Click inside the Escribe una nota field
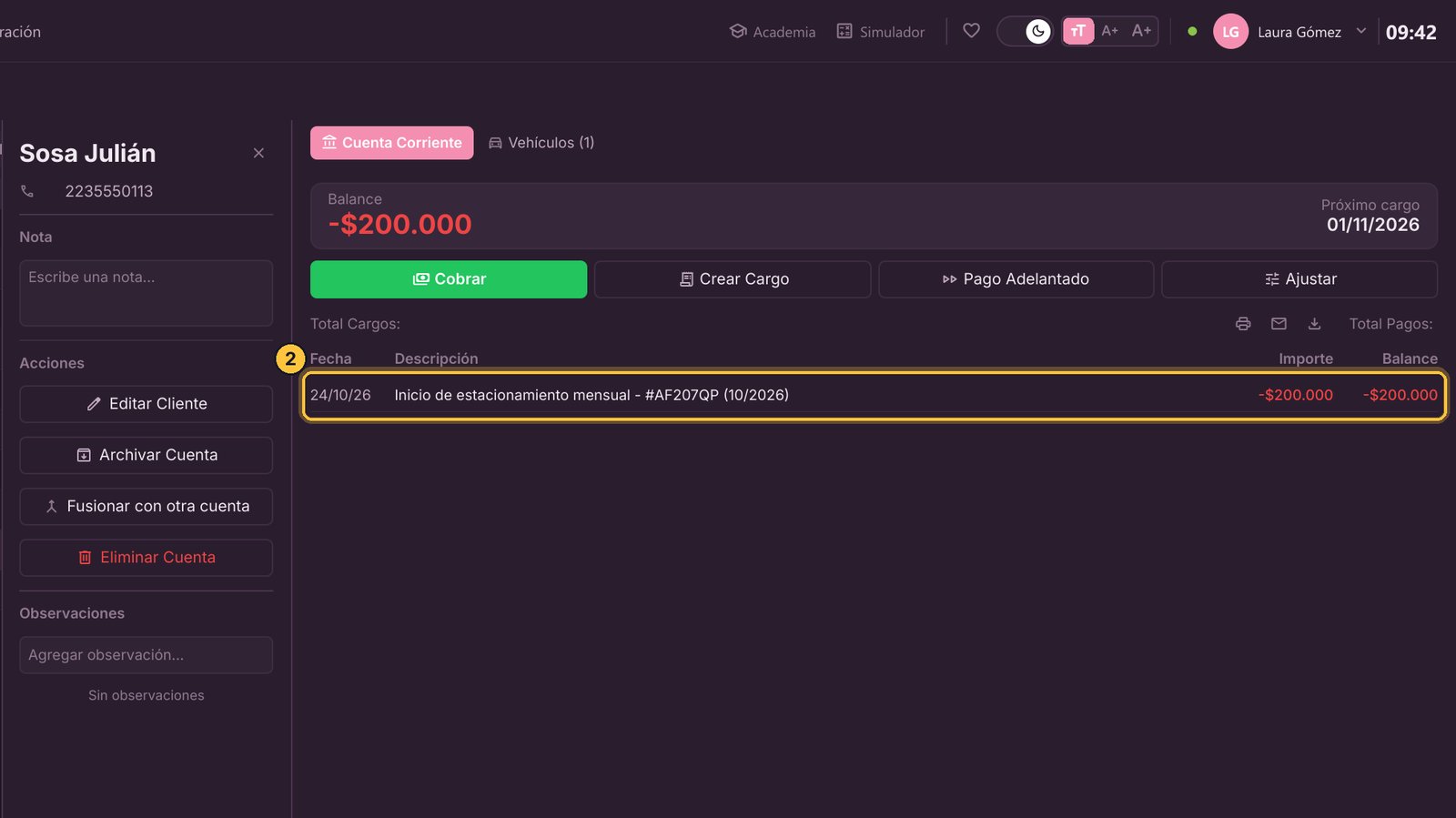The image size is (1456, 818). tap(146, 293)
